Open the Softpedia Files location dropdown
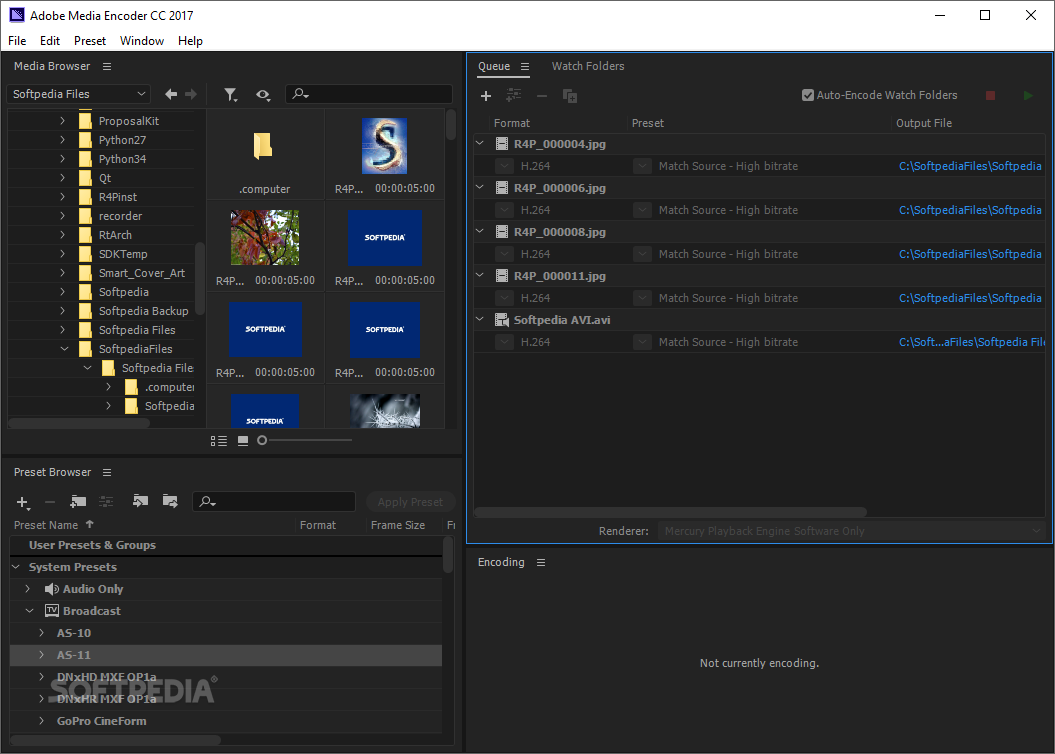 click(x=79, y=94)
